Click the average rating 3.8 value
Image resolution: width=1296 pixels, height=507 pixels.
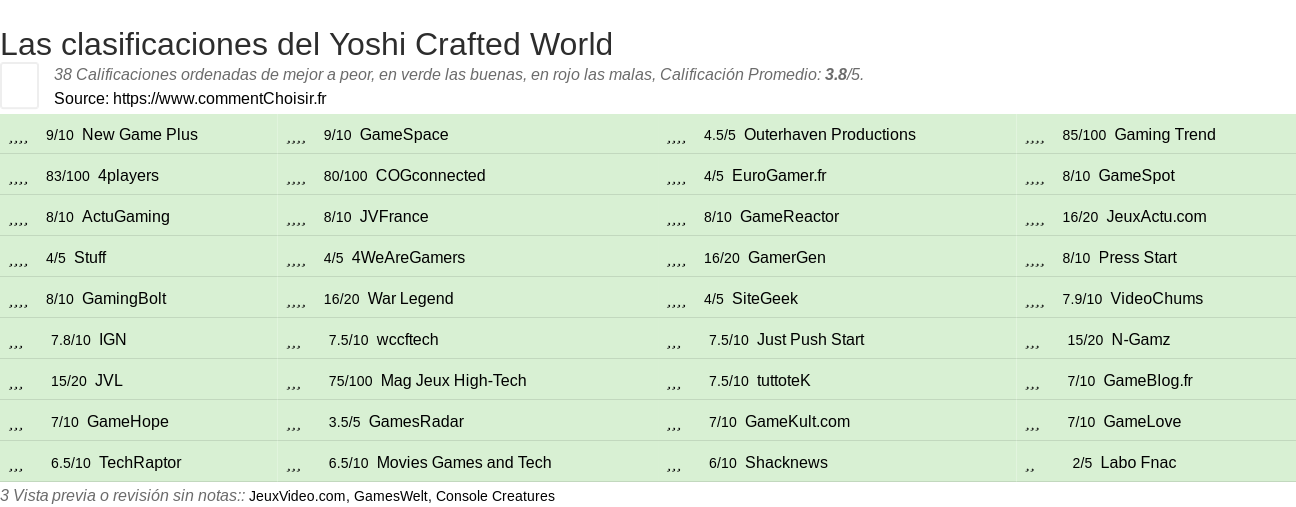pyautogui.click(x=836, y=74)
